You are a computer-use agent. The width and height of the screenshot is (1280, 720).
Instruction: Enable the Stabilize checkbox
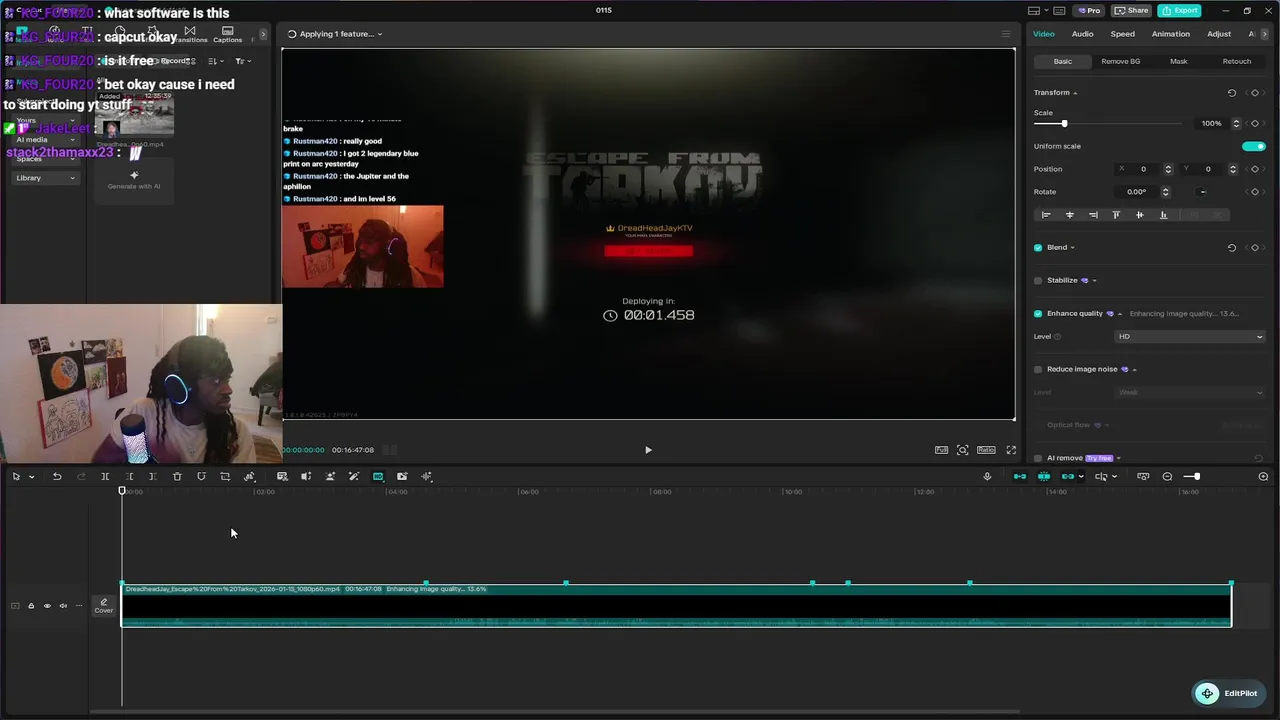(1038, 281)
